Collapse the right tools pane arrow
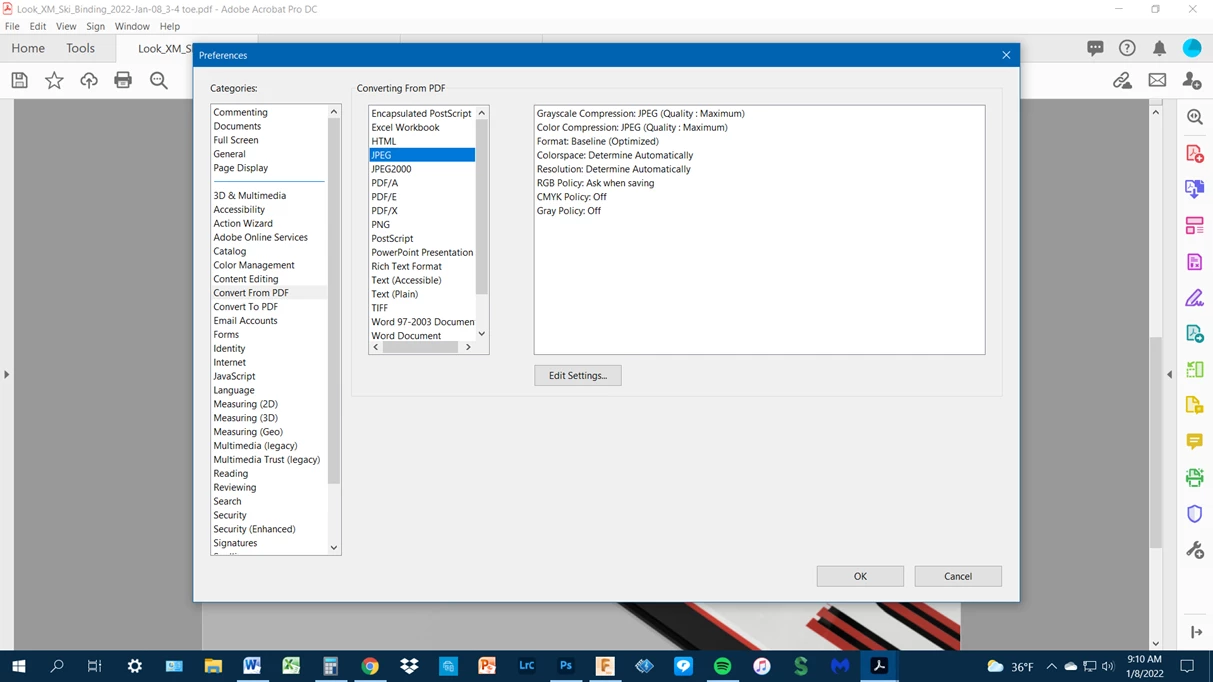The height and width of the screenshot is (682, 1213). [x=1169, y=375]
